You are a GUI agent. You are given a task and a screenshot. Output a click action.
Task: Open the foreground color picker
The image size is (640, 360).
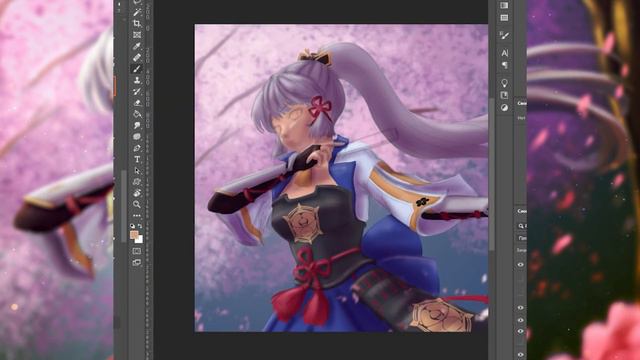pos(134,235)
